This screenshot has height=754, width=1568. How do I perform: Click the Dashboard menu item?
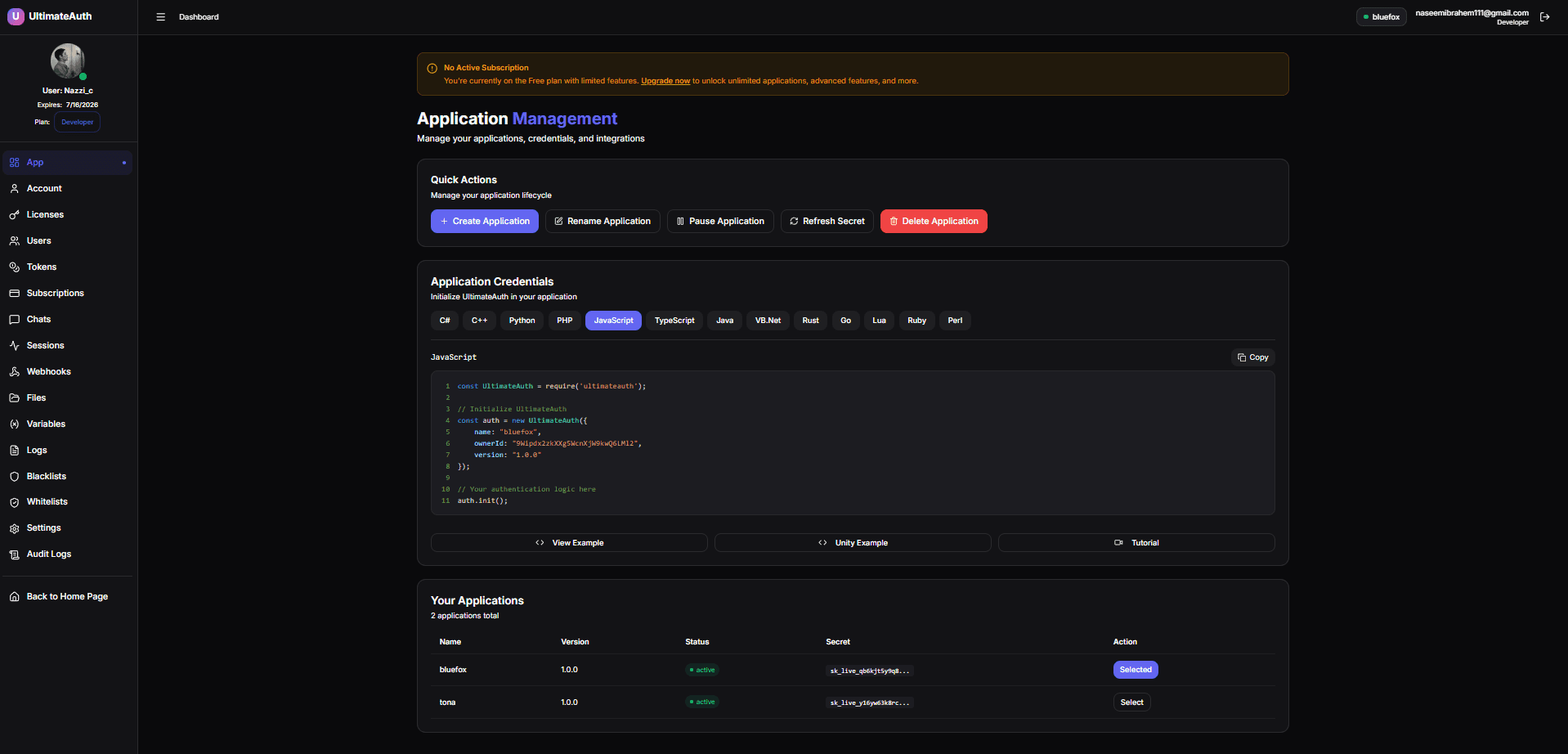(199, 16)
